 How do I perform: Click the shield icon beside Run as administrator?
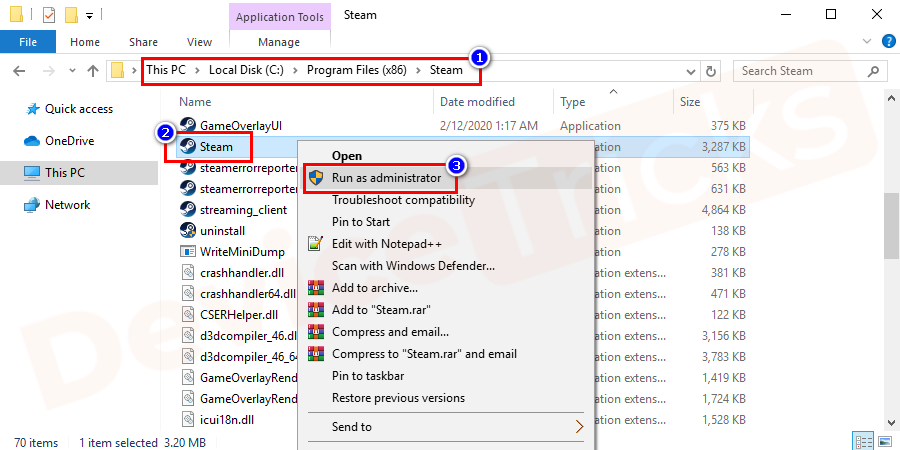coord(316,178)
